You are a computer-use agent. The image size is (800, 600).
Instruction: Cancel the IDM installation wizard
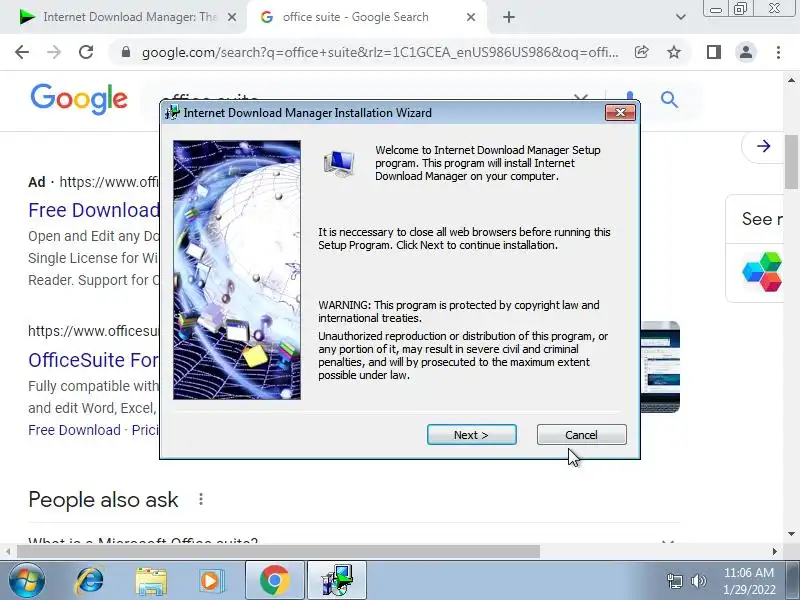581,435
